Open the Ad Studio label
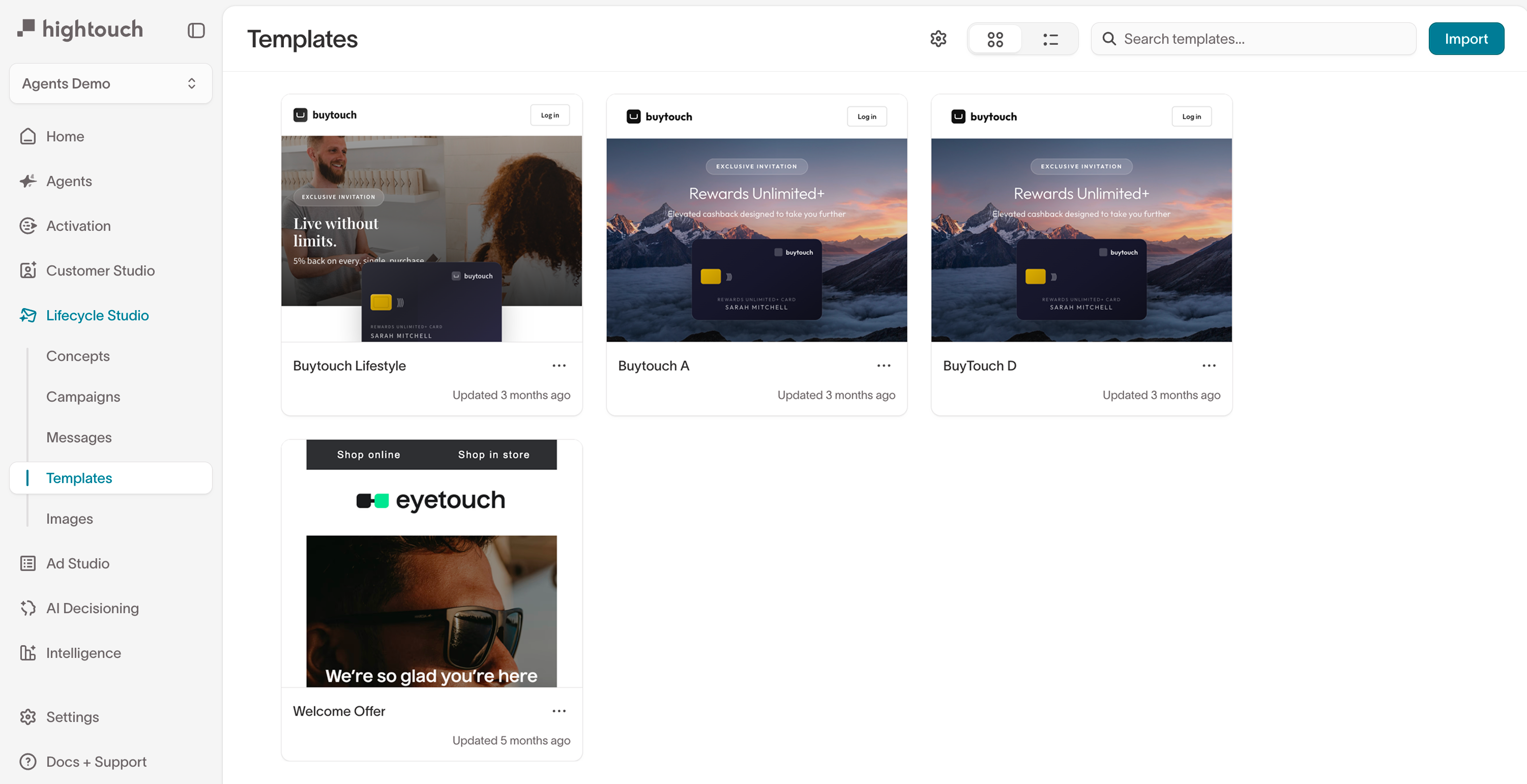The height and width of the screenshot is (784, 1527). pyautogui.click(x=78, y=563)
